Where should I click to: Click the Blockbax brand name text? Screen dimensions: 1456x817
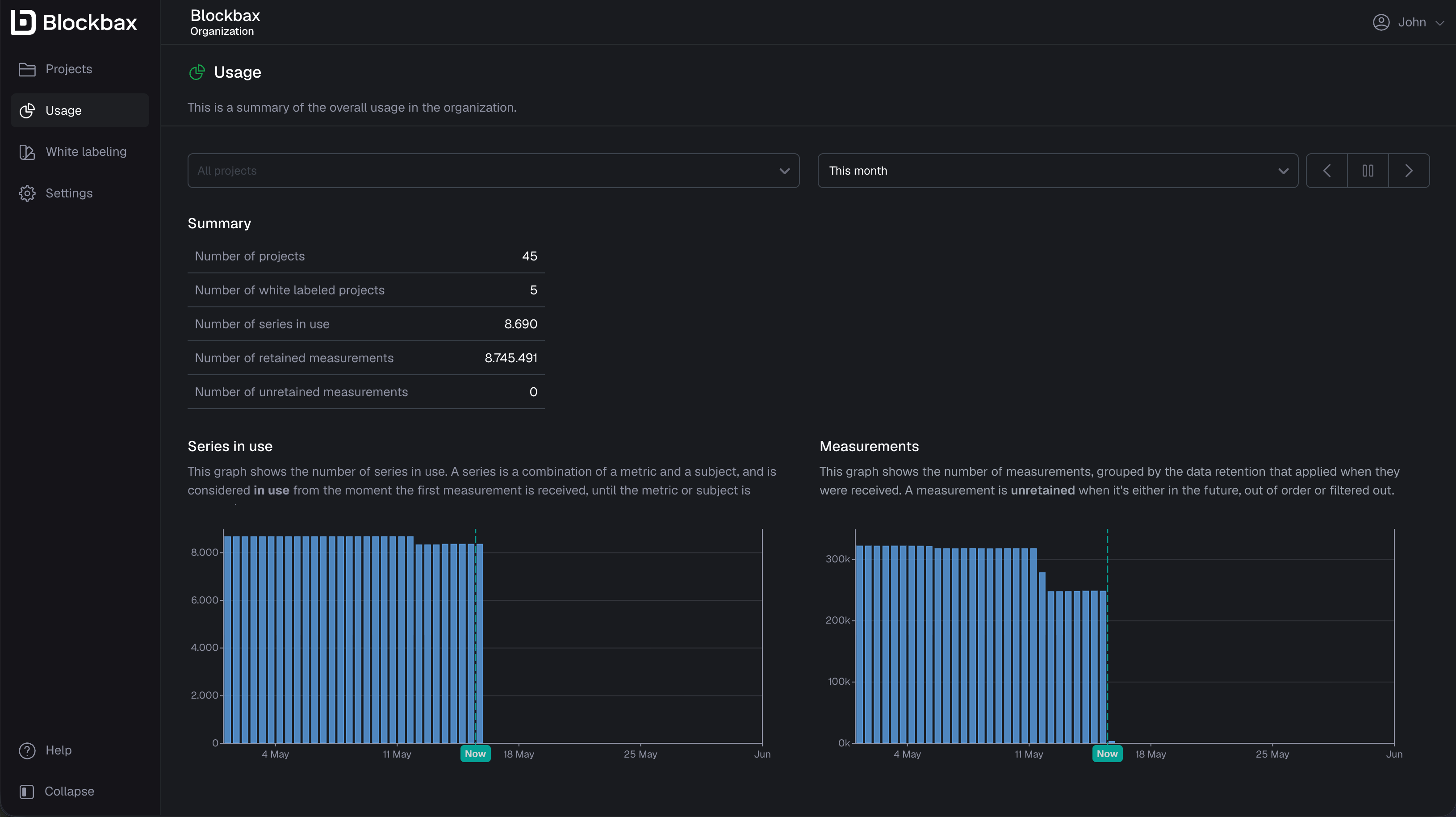pos(90,23)
